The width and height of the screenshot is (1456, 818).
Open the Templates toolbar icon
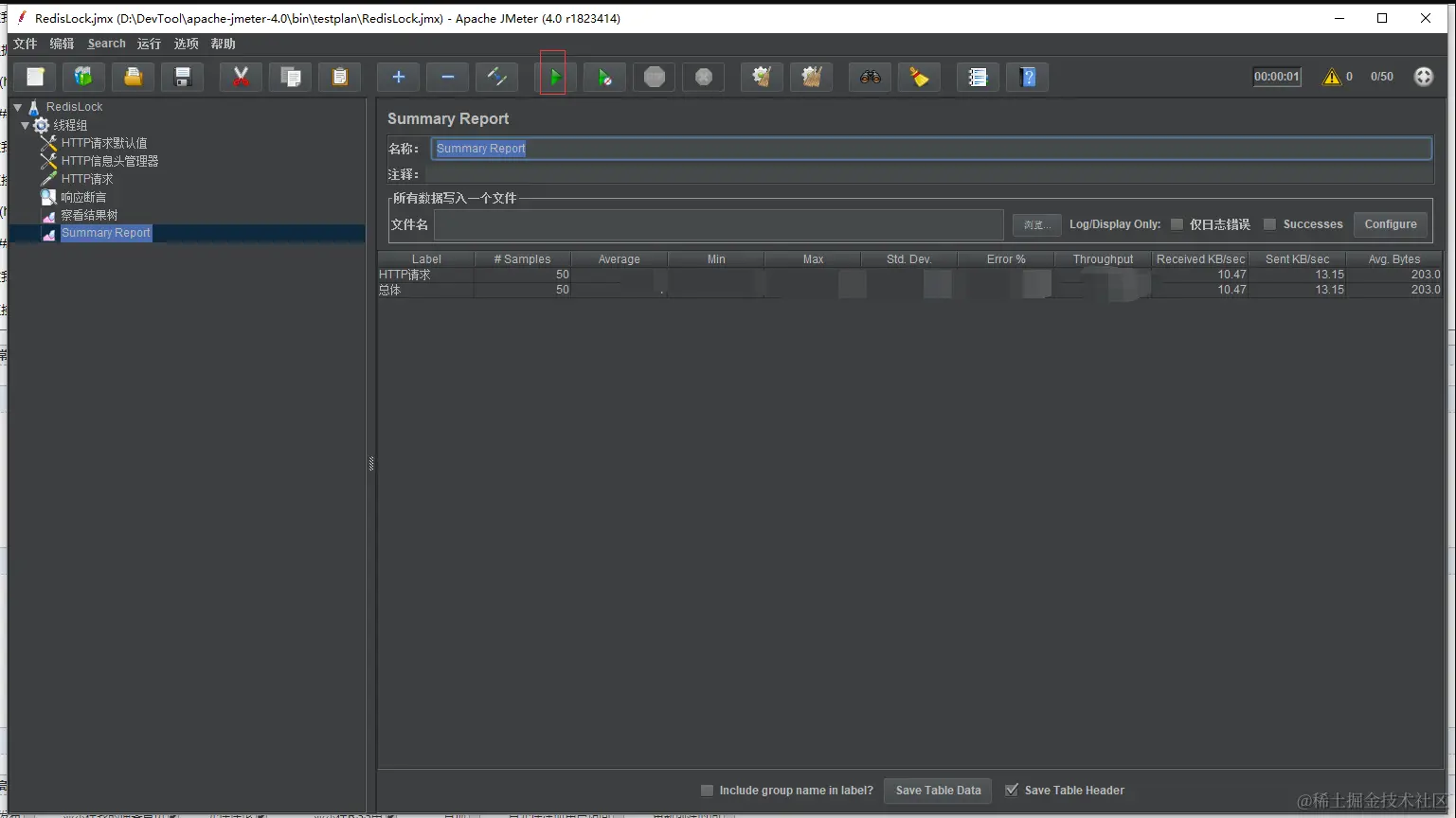[83, 78]
